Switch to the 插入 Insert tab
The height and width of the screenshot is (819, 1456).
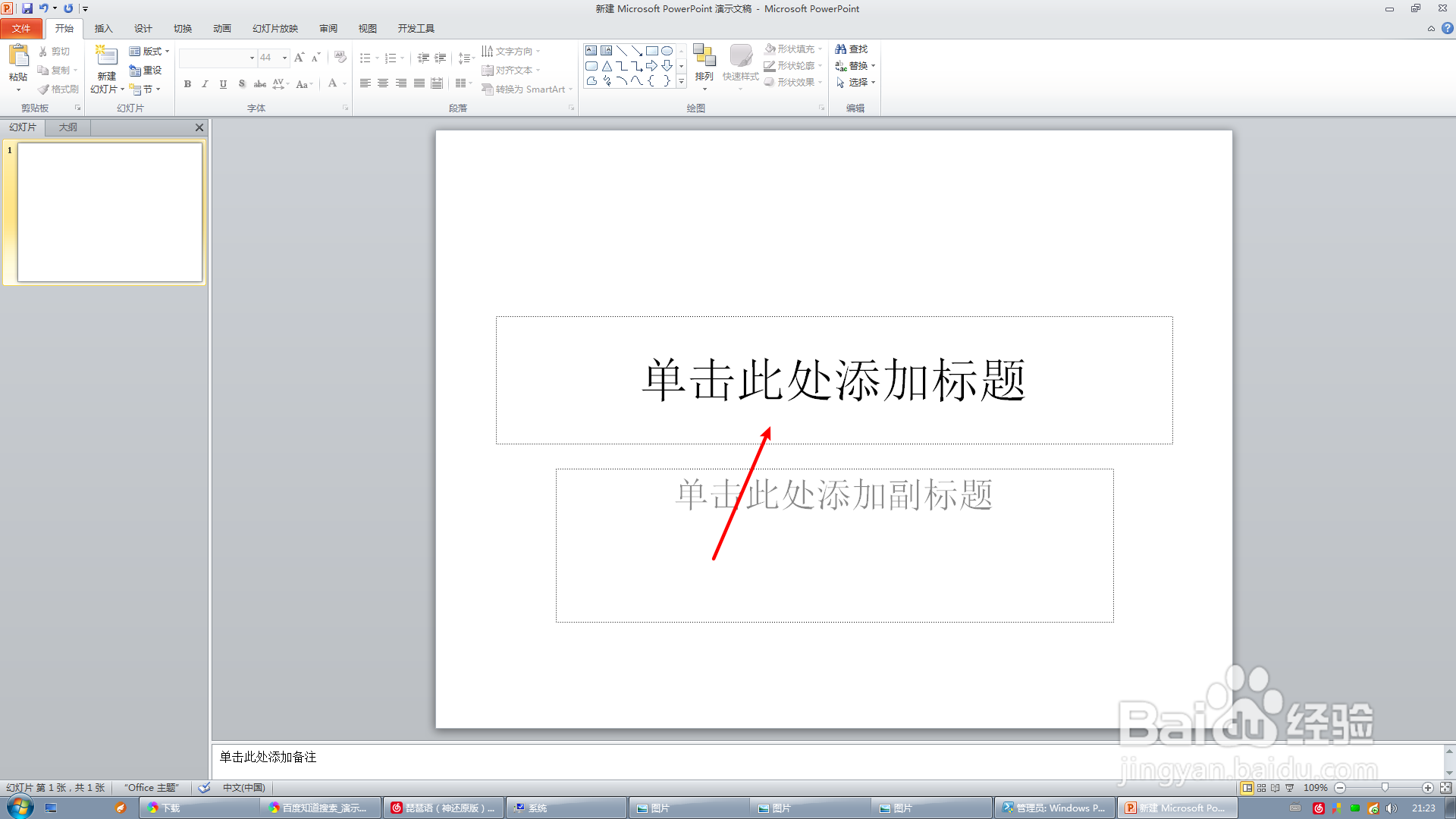tap(103, 29)
